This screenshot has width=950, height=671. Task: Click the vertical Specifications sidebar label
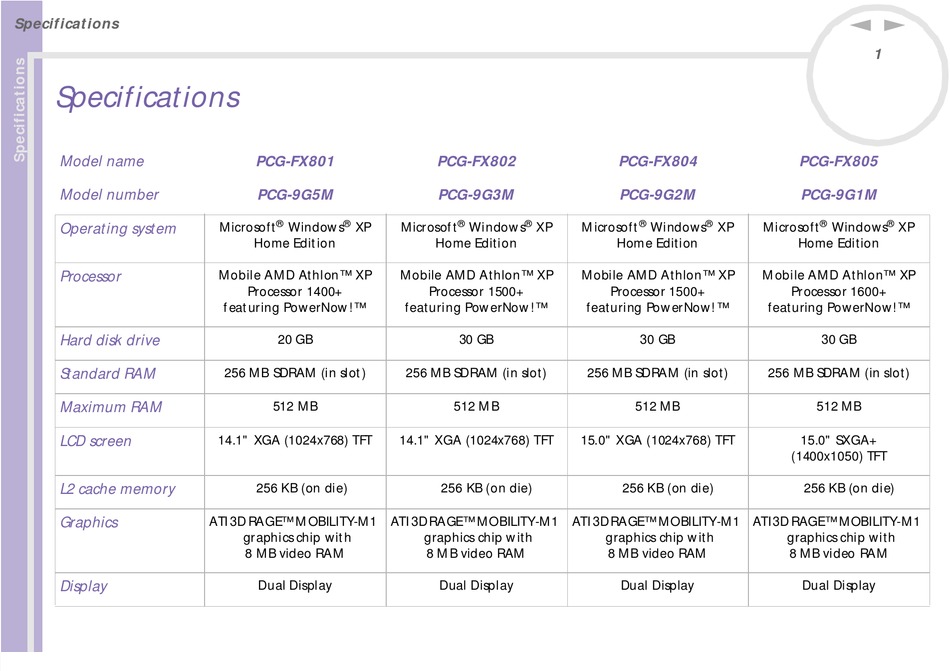coord(19,110)
